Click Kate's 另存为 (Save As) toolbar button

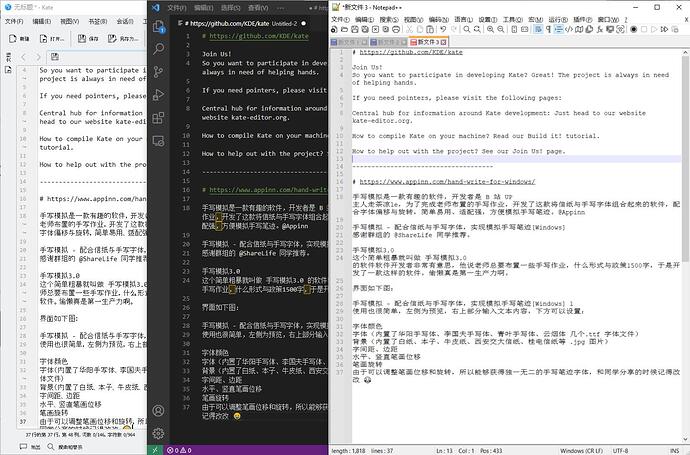pos(128,39)
